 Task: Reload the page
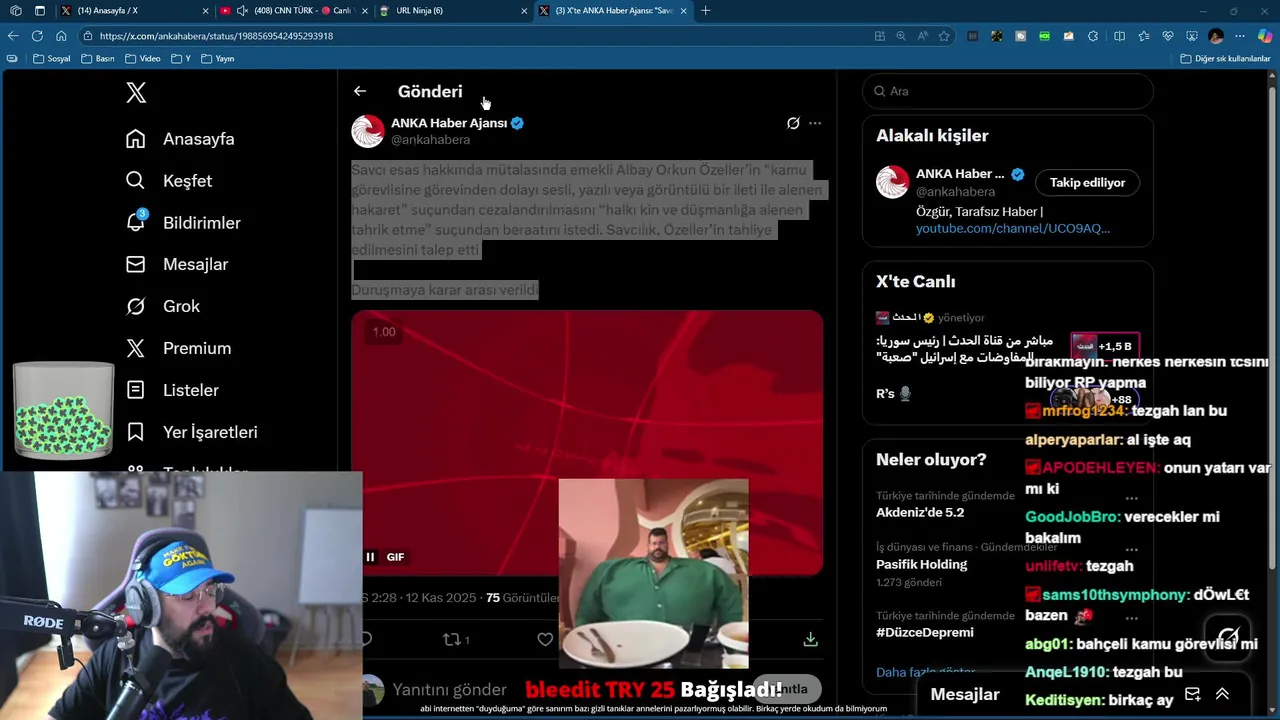(x=37, y=36)
